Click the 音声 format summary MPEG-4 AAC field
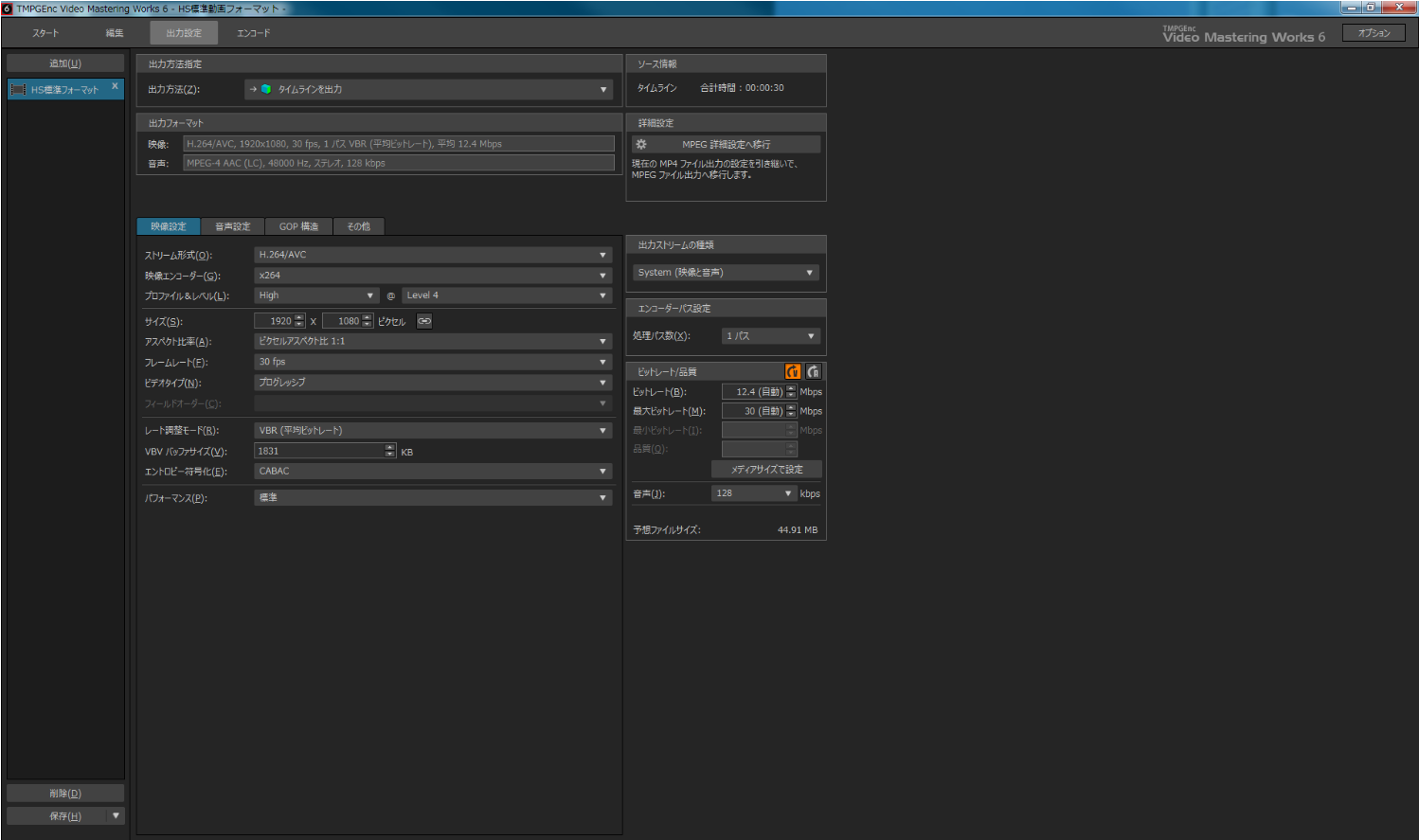The height and width of the screenshot is (840, 1419). pyautogui.click(x=399, y=163)
